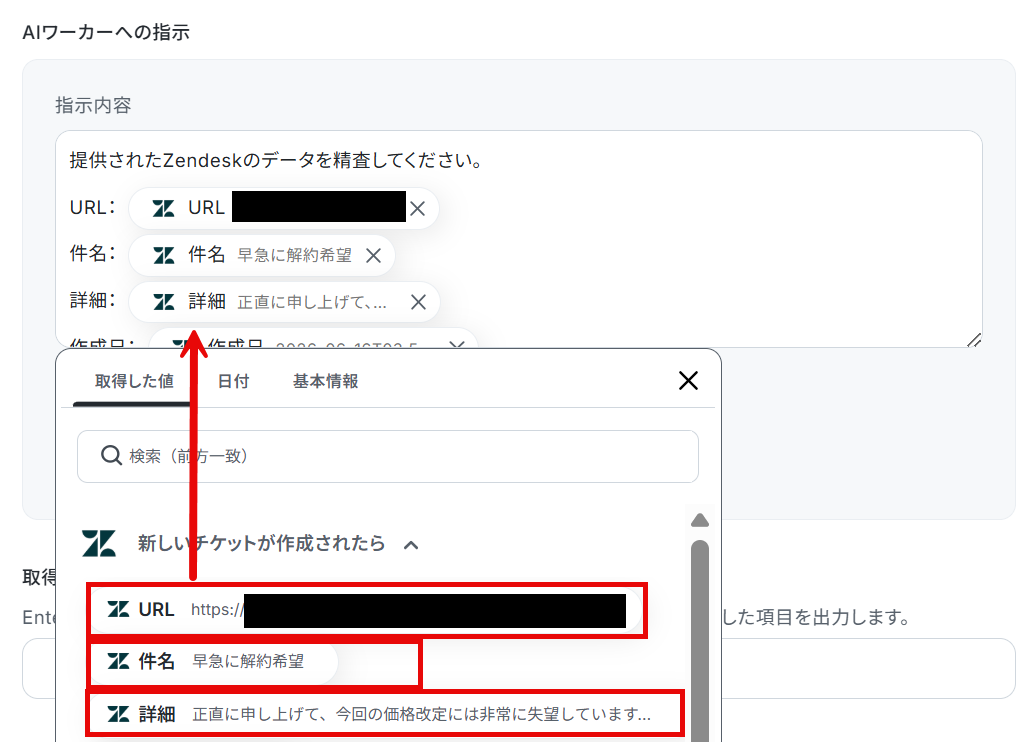Click the Zendesk icon in the 件名 list row
This screenshot has height=742, width=1033.
tap(119, 661)
